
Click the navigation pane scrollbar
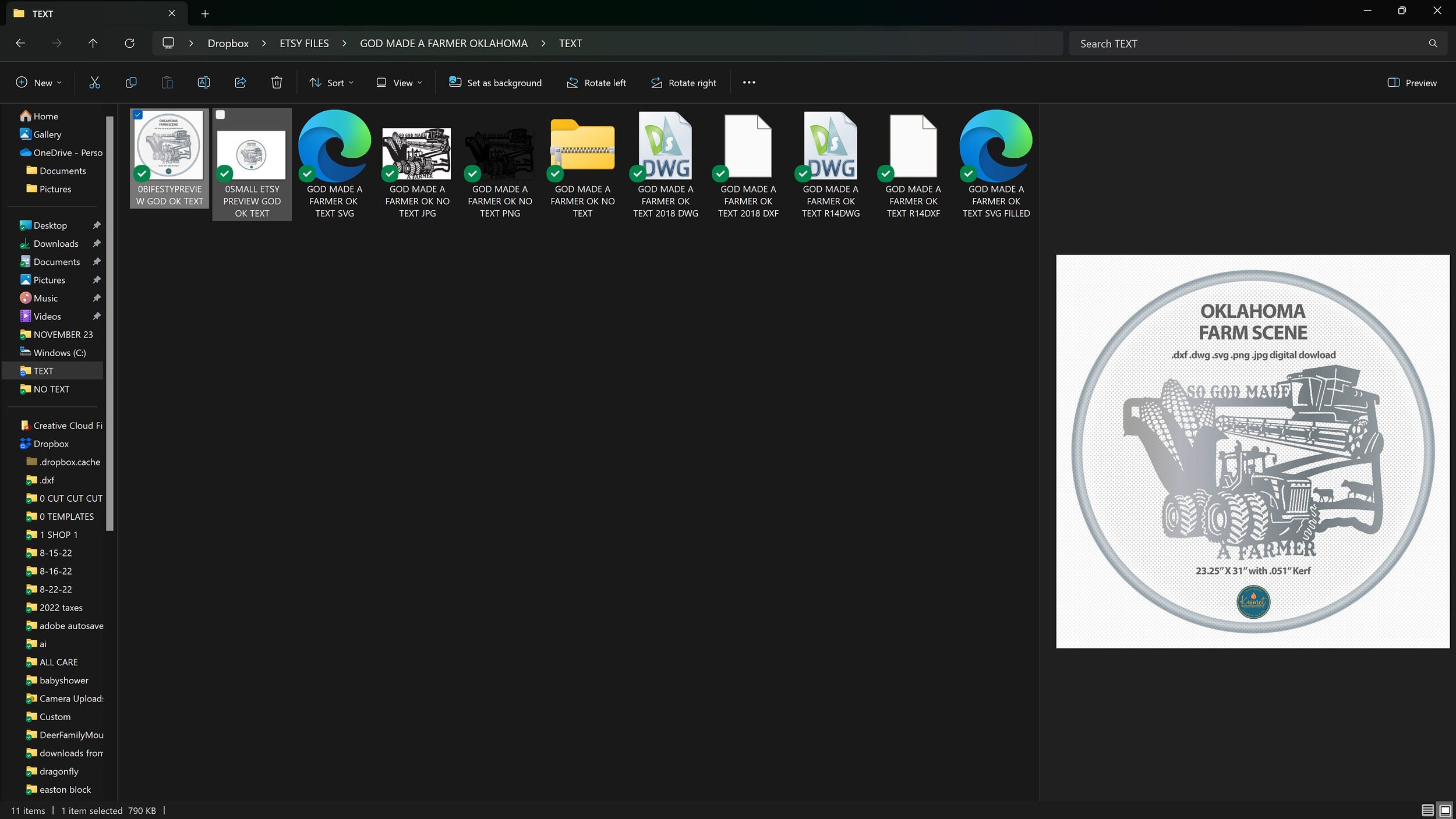point(109,323)
